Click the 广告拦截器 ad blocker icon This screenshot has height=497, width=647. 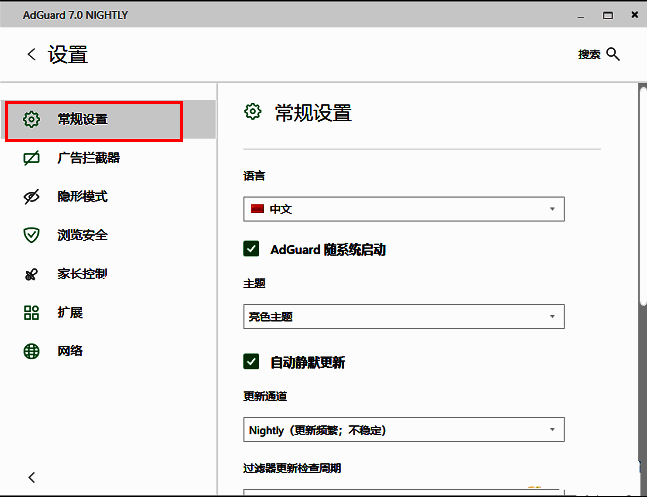31,158
